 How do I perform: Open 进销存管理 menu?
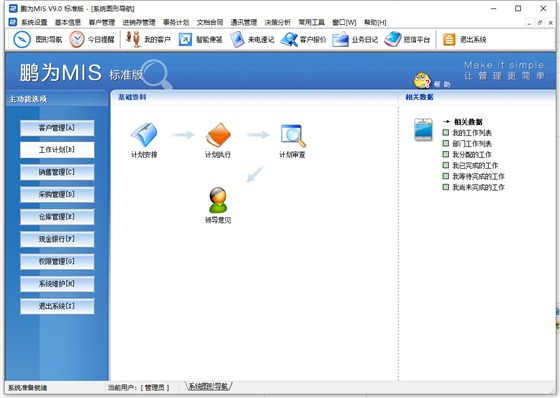(139, 23)
